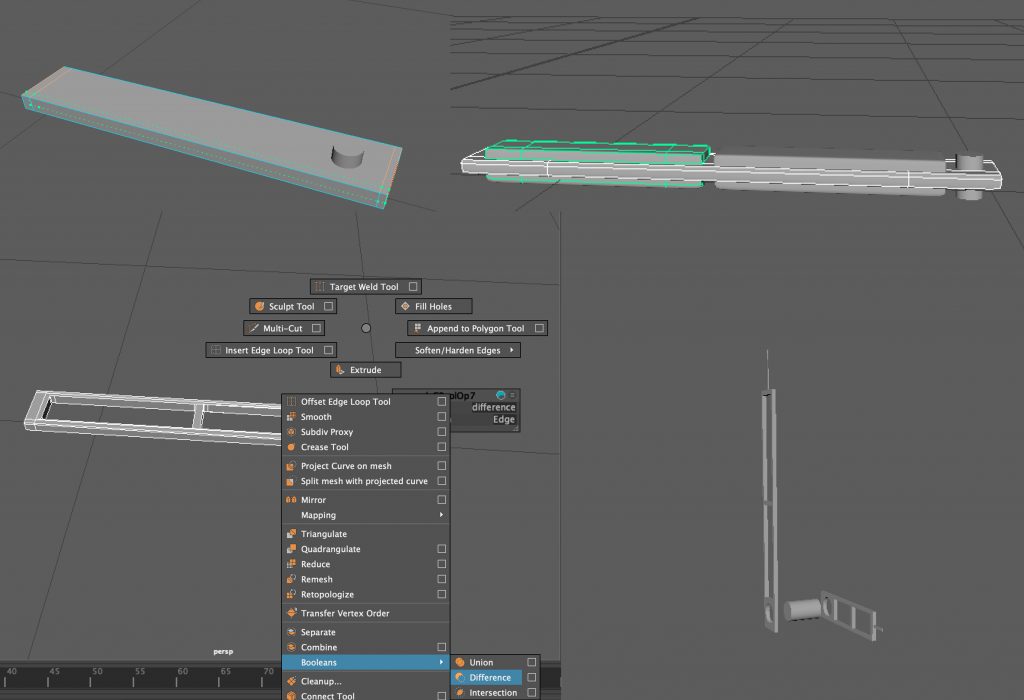This screenshot has height=700, width=1024.
Task: Click Append to Polygon Tool button
Action: (x=477, y=328)
